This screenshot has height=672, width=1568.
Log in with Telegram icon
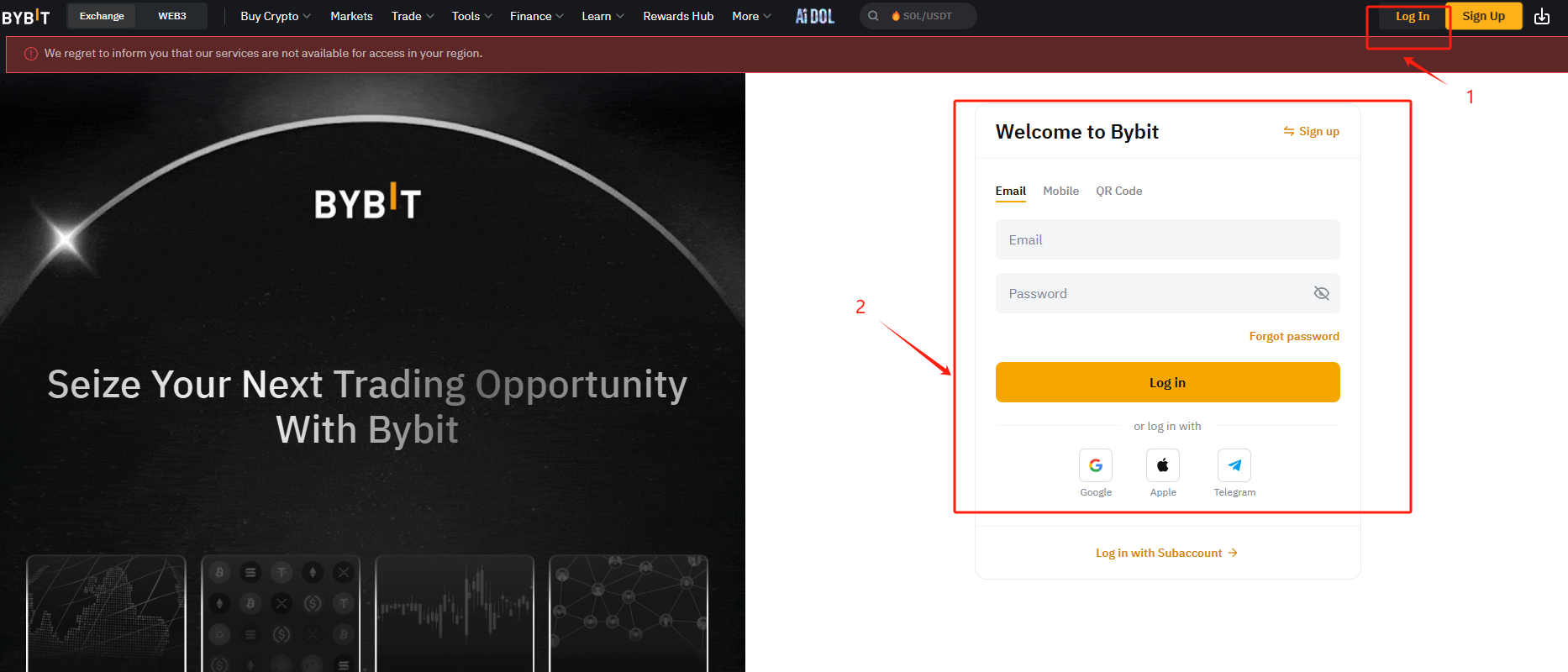pos(1234,465)
